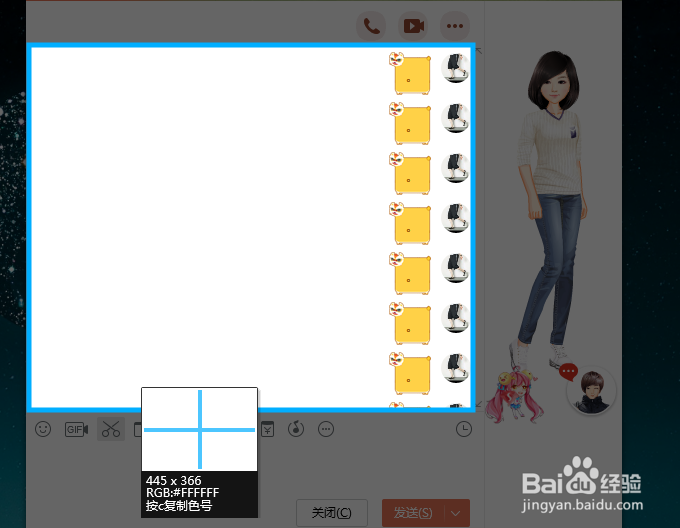
Task: Expand the send button dropdown arrow
Action: point(456,513)
